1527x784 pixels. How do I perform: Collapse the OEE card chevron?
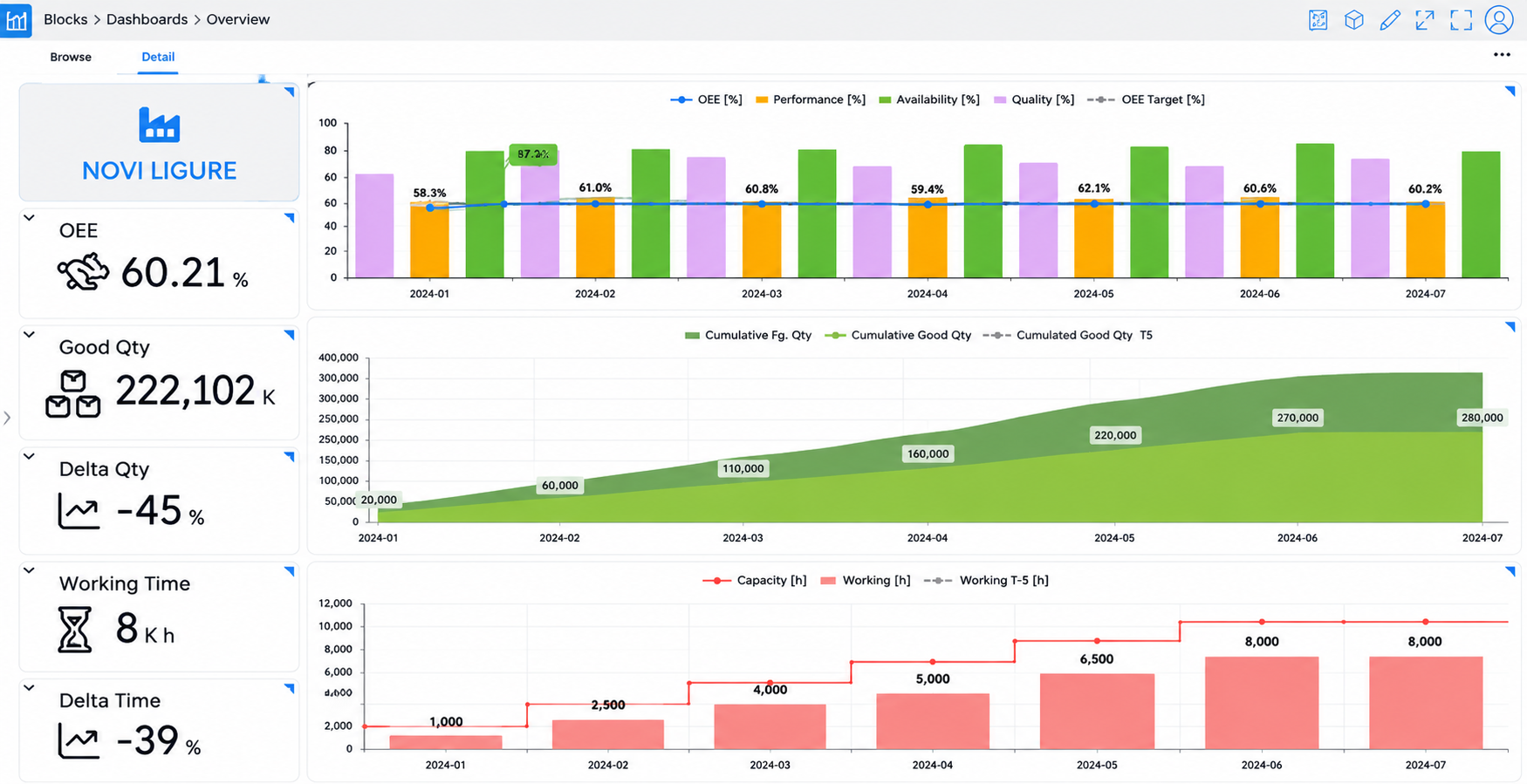(x=29, y=218)
